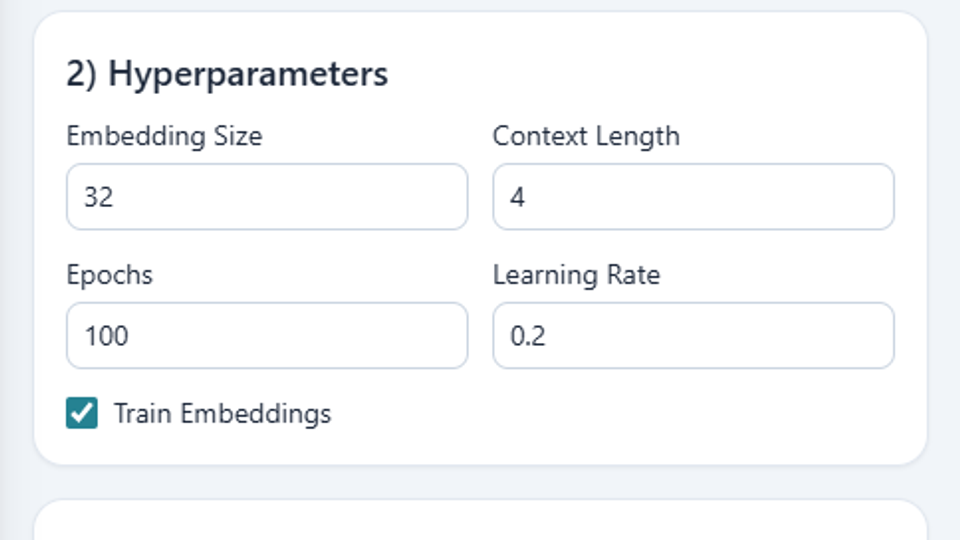
Task: Focus the Embedding Size input field
Action: 267,197
